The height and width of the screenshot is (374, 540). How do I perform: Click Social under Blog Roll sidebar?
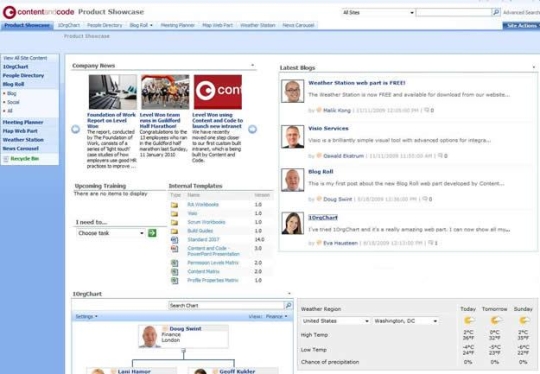tap(13, 102)
